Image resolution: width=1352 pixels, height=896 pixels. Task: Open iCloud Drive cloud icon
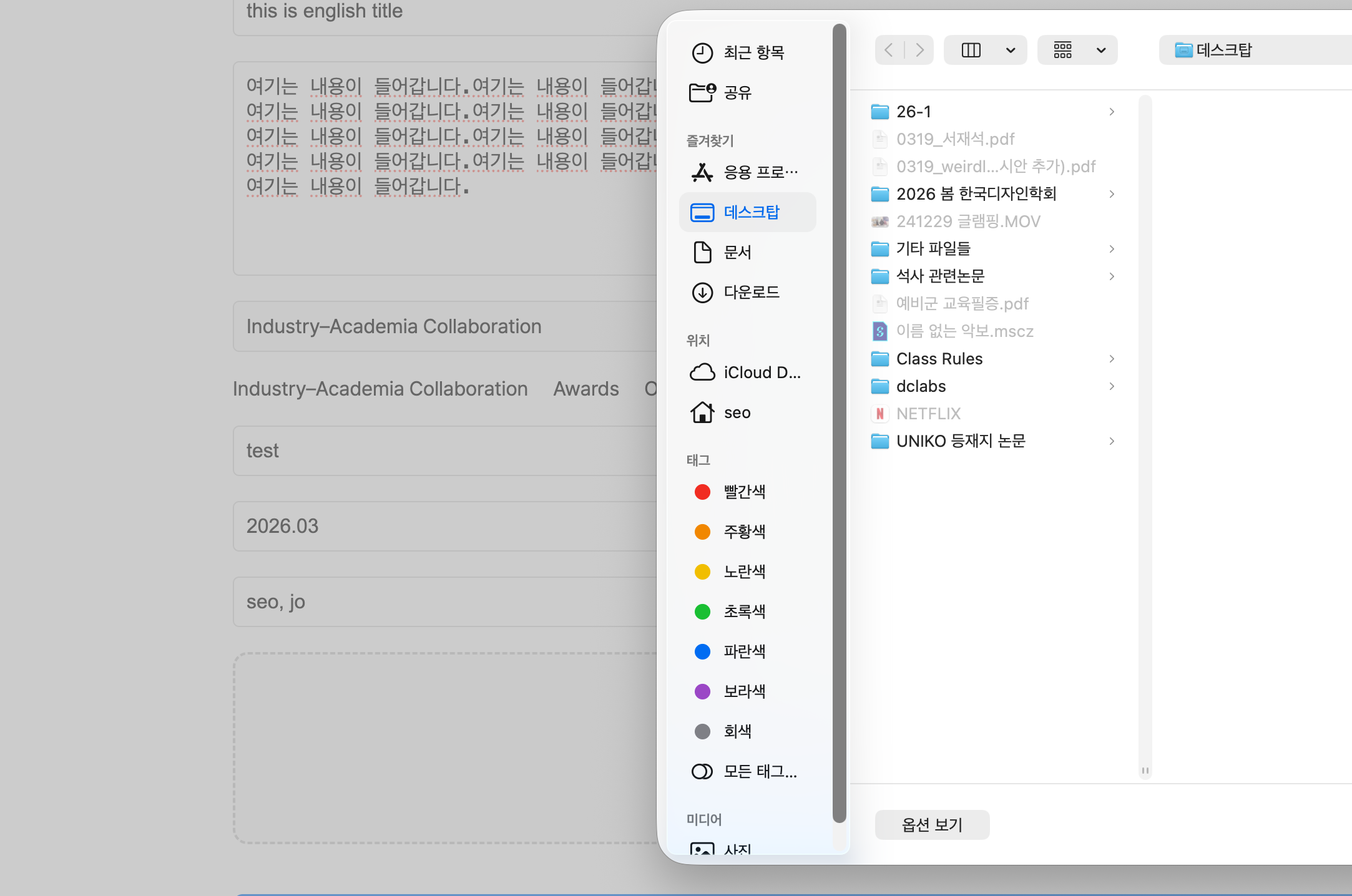[702, 373]
